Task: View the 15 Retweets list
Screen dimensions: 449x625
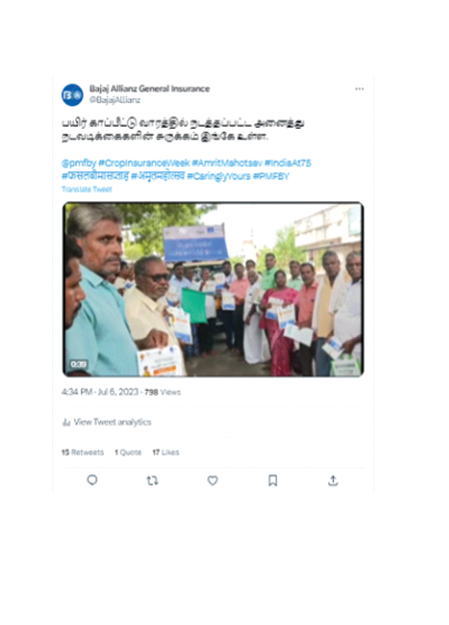Action: [83, 452]
